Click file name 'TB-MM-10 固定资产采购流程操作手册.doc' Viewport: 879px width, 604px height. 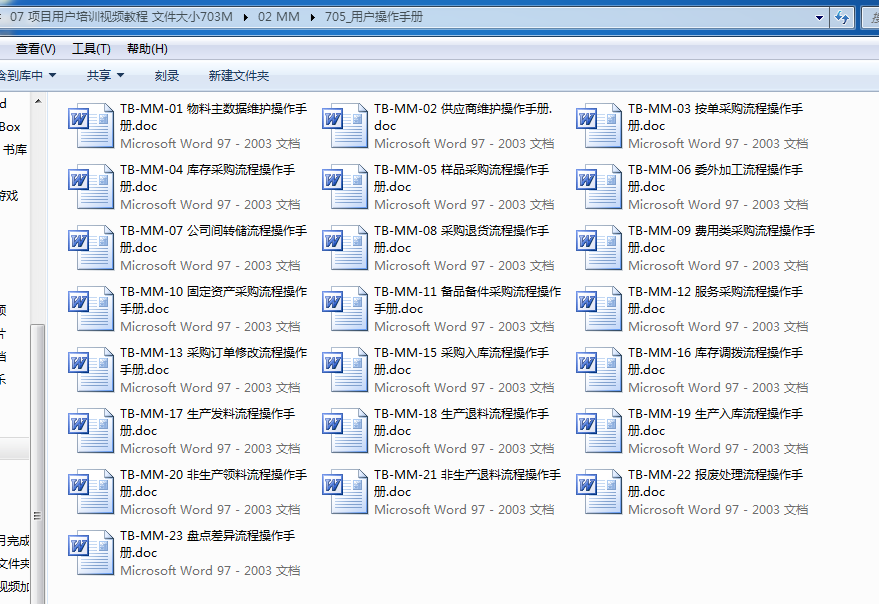[x=214, y=301]
